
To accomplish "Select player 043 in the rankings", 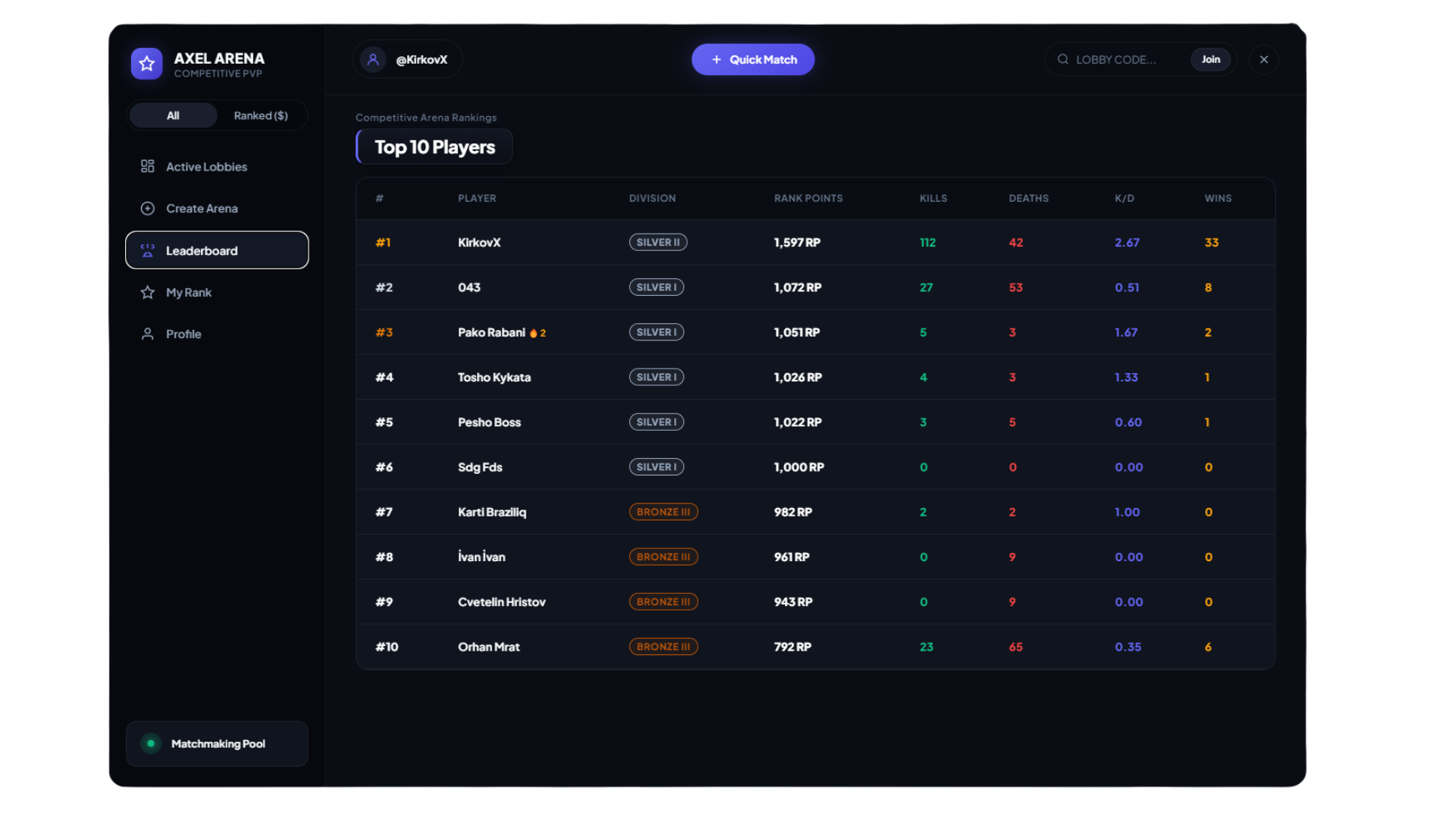I will [469, 287].
